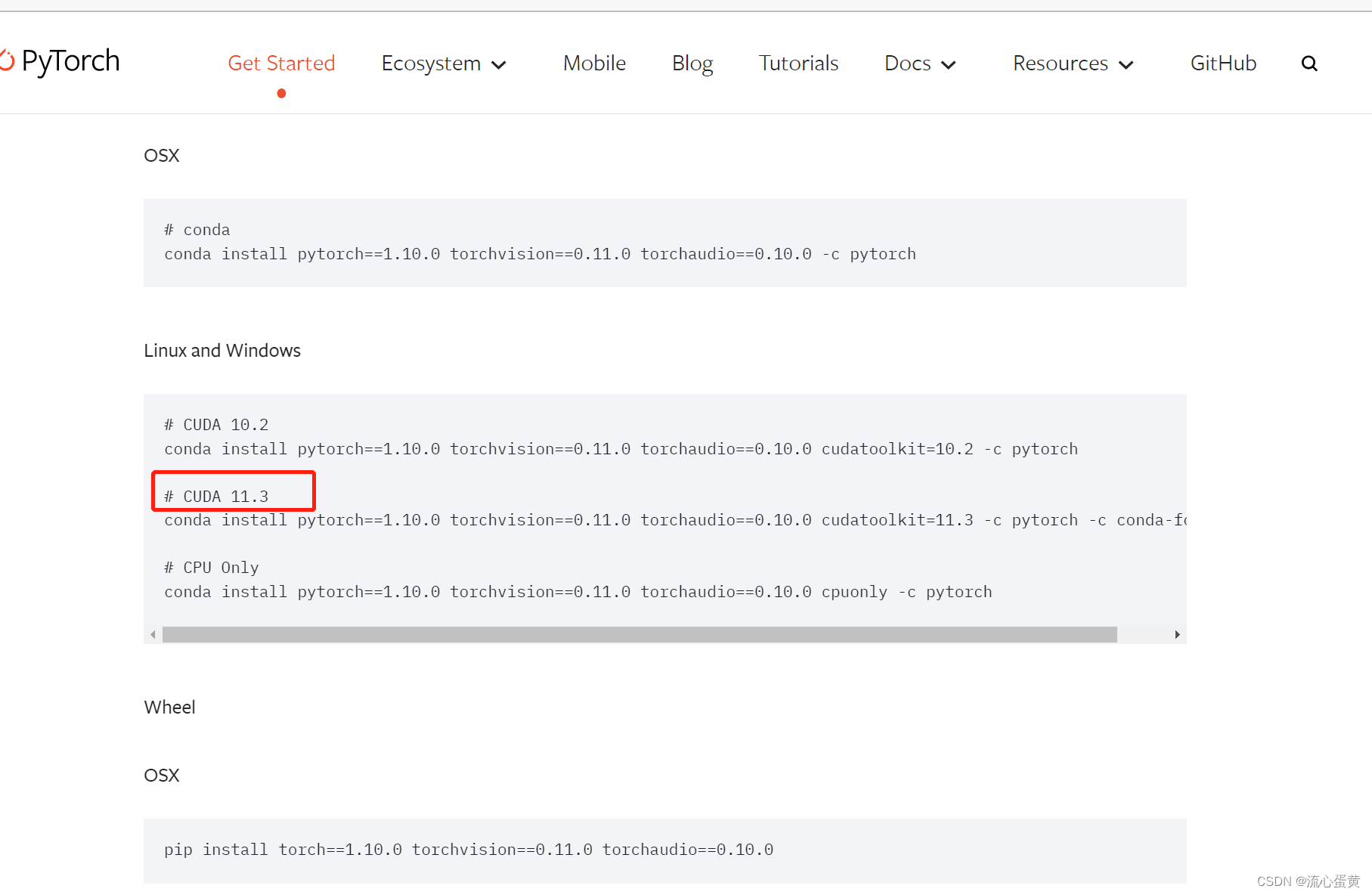1372x895 pixels.
Task: Click the 'Wheel' heading
Action: pos(169,708)
